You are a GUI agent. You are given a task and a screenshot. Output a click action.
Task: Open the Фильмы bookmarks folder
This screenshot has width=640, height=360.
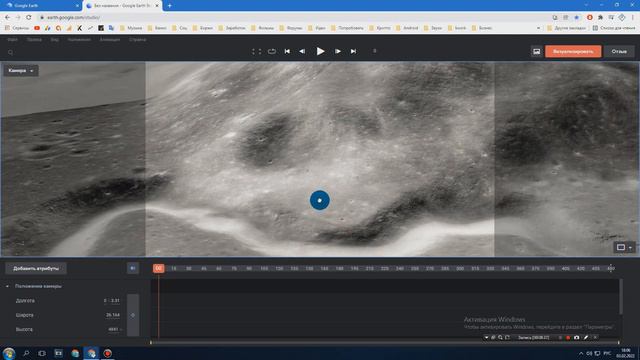tap(262, 28)
